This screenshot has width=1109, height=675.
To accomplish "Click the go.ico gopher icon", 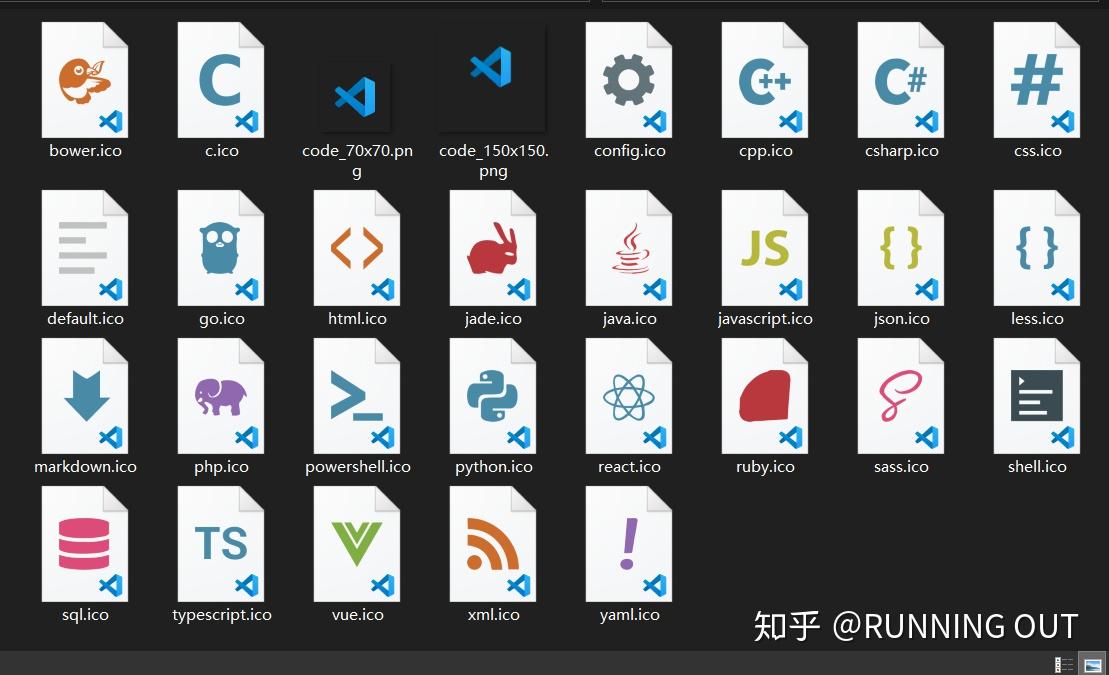I will 221,247.
